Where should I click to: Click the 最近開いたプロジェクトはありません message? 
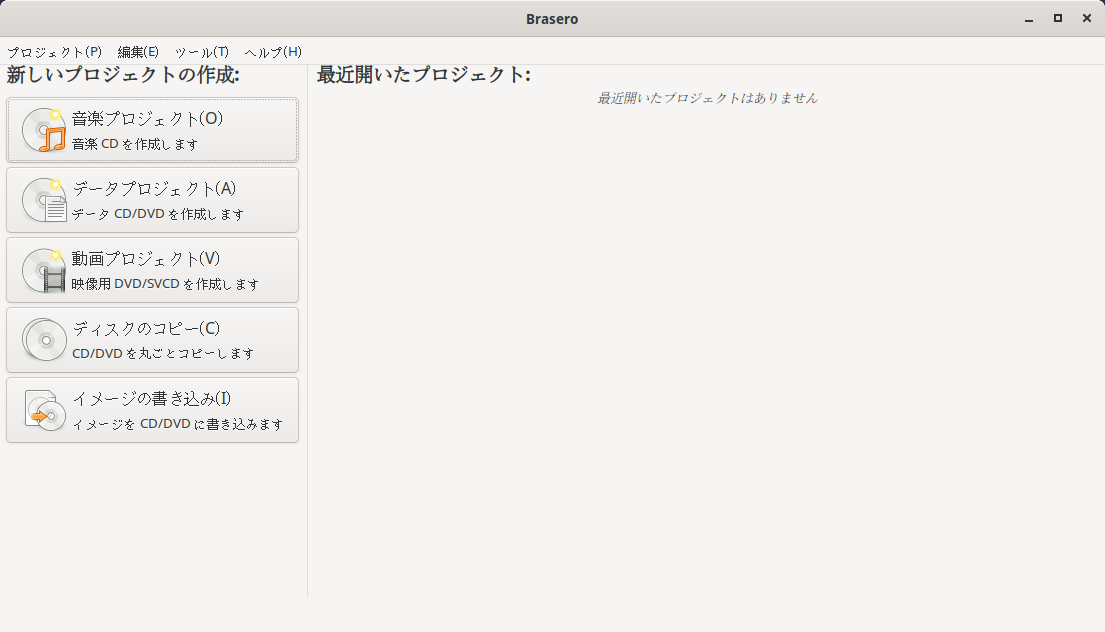(708, 98)
